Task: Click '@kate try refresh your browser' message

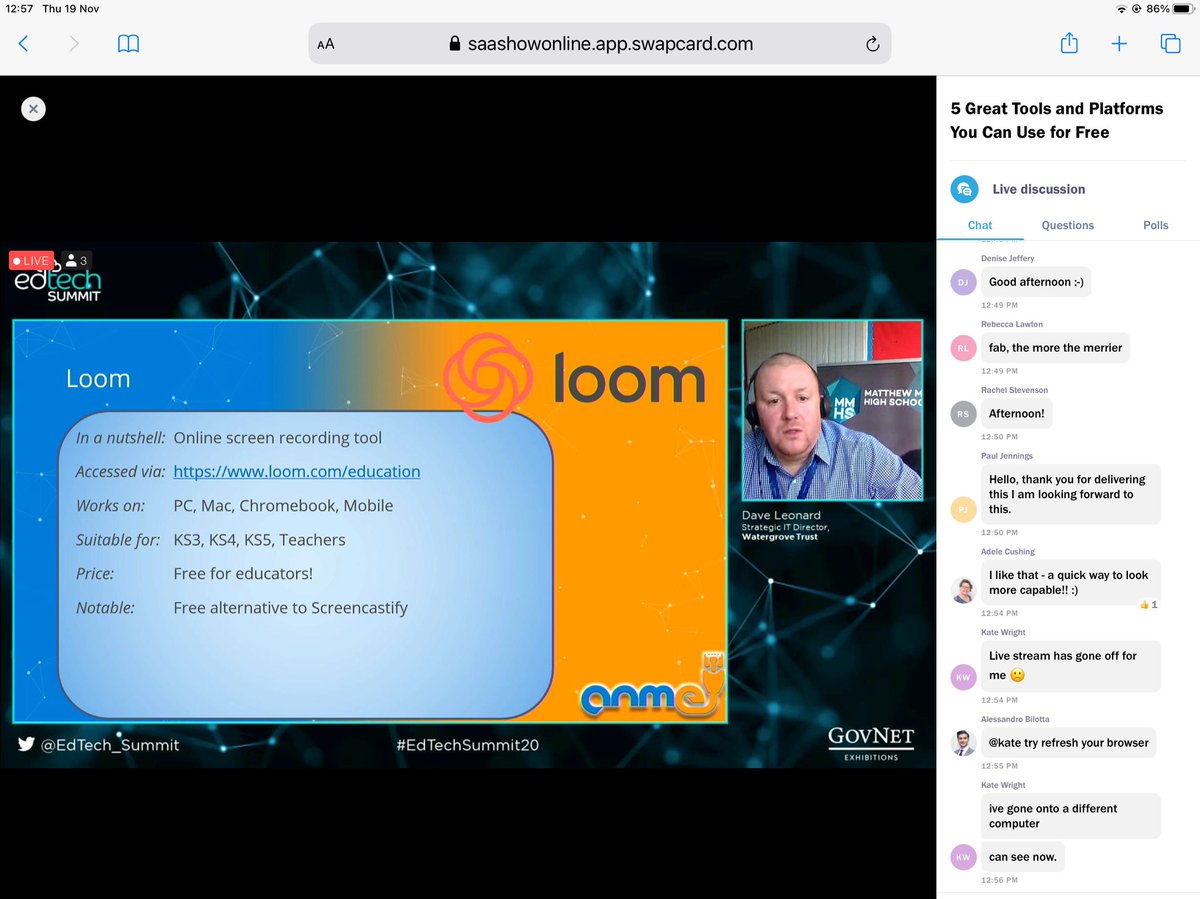Action: pos(1068,743)
